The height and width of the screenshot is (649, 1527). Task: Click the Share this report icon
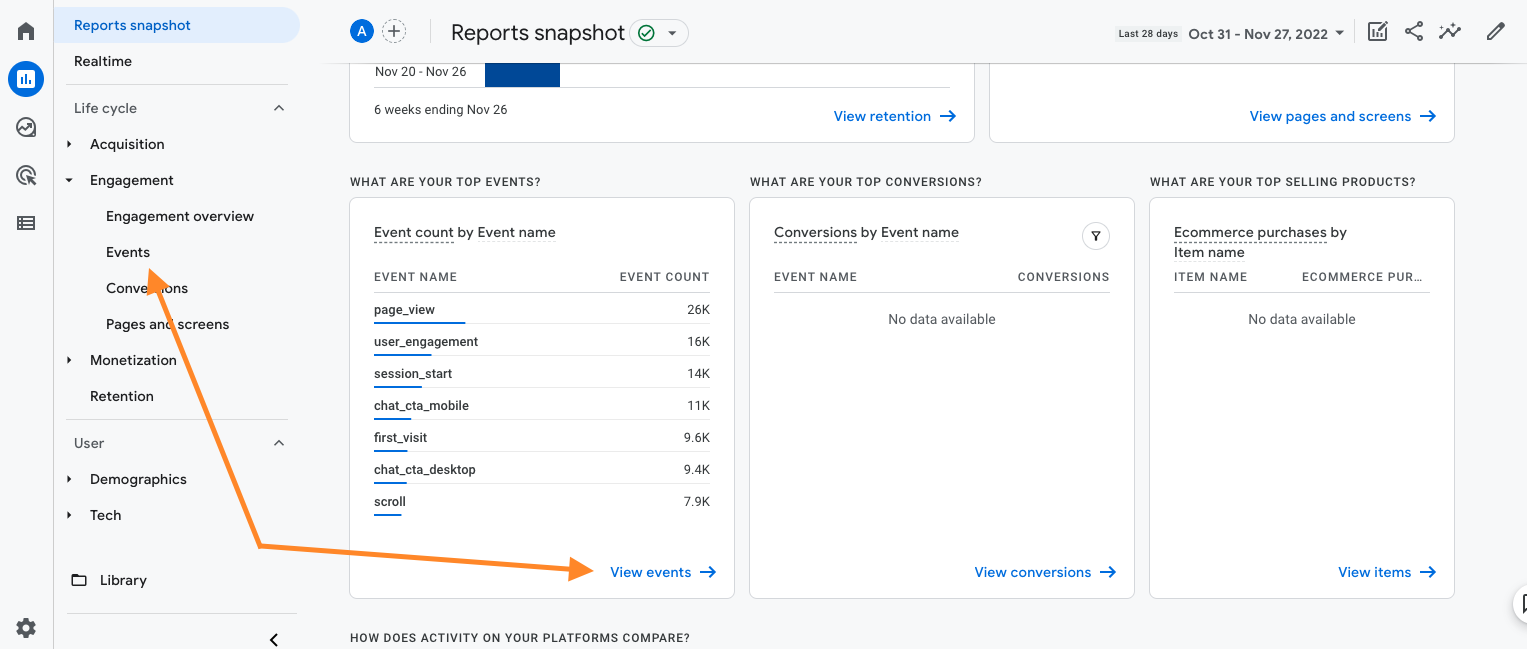tap(1413, 32)
